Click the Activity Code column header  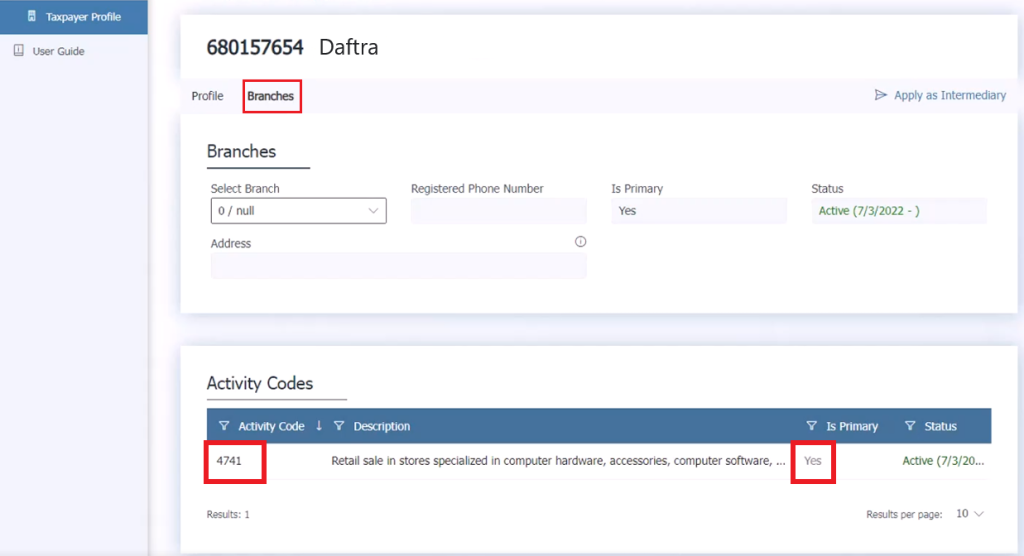[271, 426]
